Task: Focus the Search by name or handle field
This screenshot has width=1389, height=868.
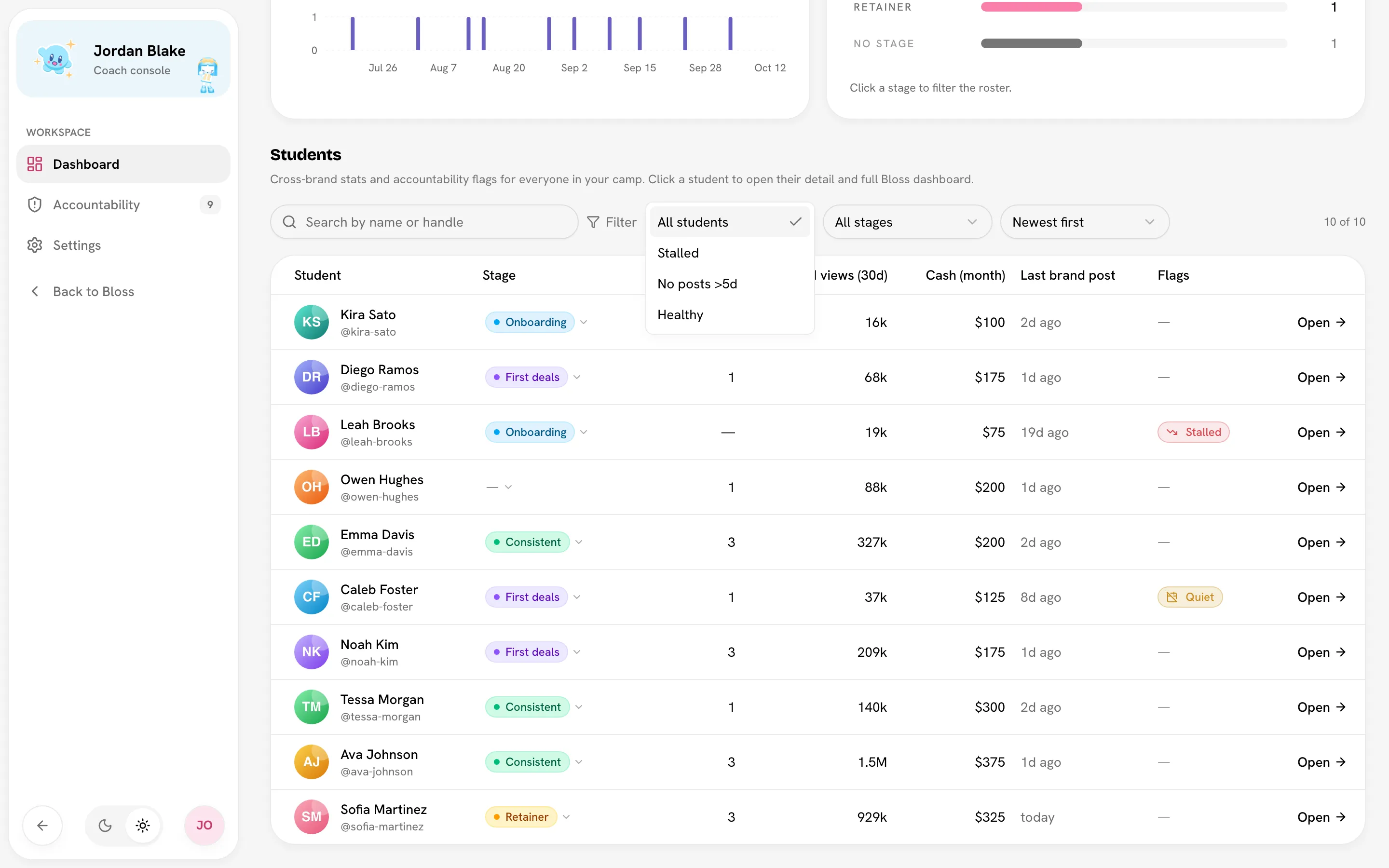Action: [423, 222]
